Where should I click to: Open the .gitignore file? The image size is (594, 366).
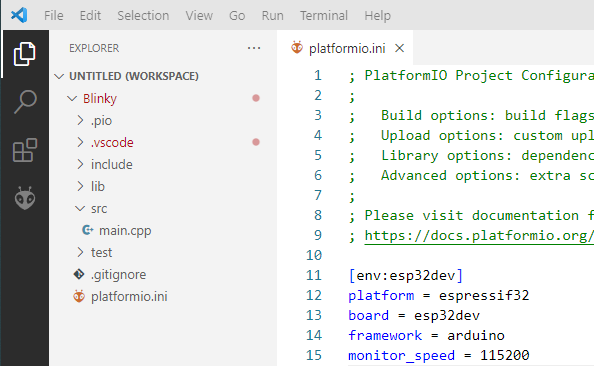[118, 274]
